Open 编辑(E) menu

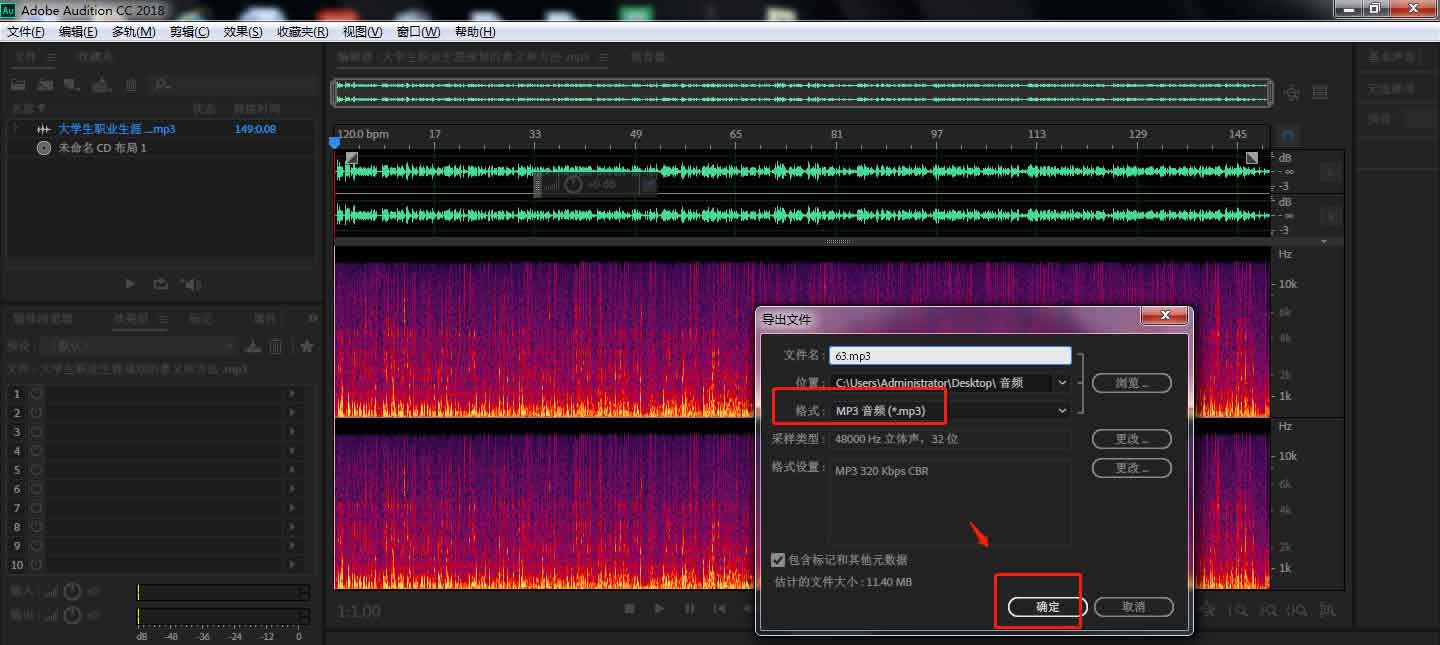coord(78,32)
